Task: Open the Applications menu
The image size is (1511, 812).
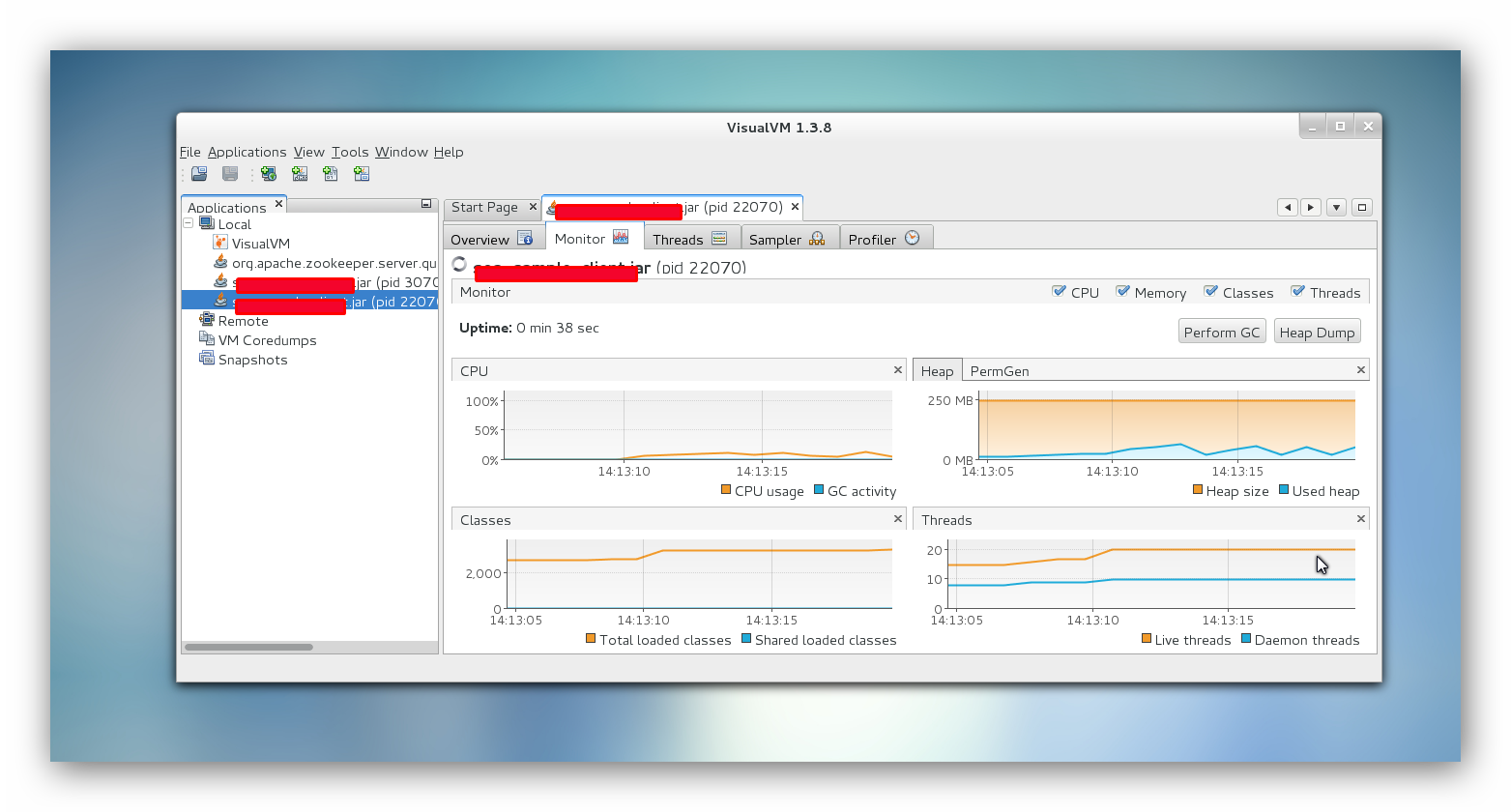Action: [x=247, y=152]
